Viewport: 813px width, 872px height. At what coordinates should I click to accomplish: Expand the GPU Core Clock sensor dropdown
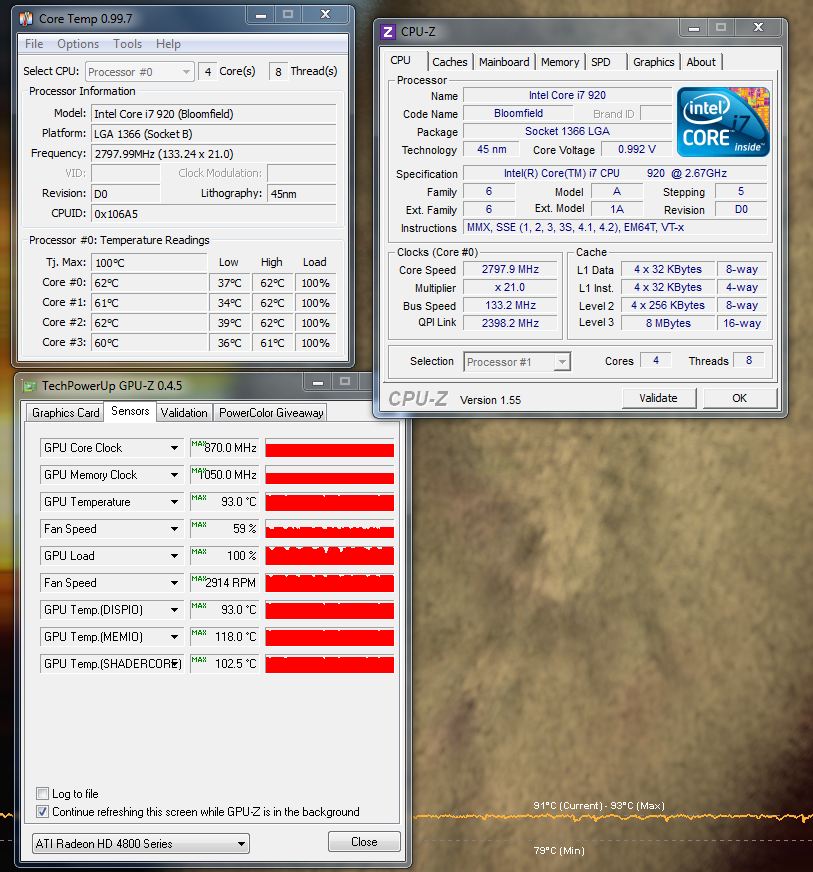point(175,448)
